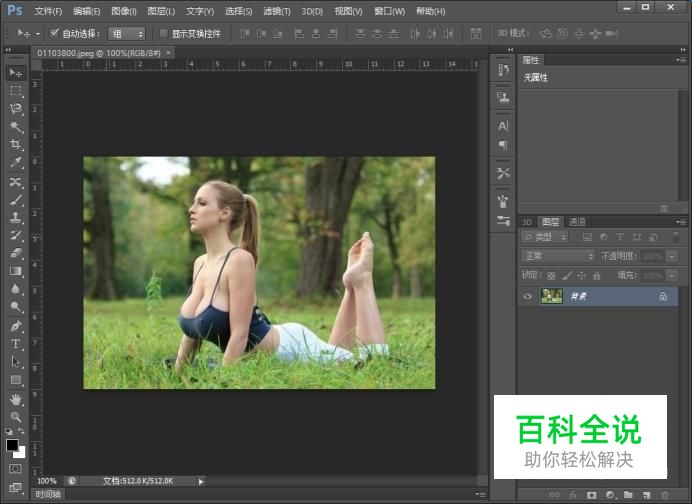Open the 图像(I) menu
692x504 pixels.
pyautogui.click(x=124, y=11)
